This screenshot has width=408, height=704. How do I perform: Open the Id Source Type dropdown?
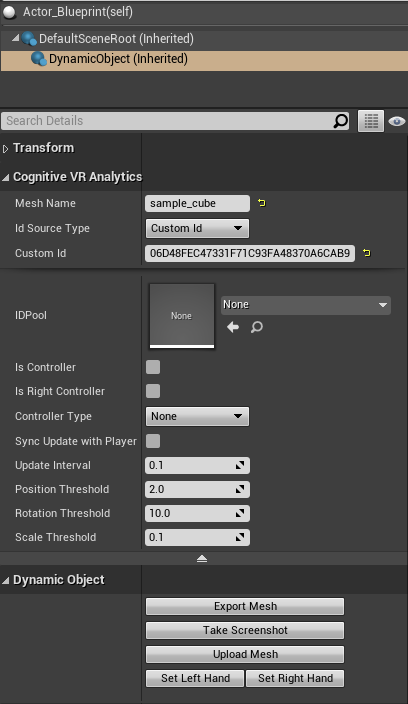pos(197,229)
